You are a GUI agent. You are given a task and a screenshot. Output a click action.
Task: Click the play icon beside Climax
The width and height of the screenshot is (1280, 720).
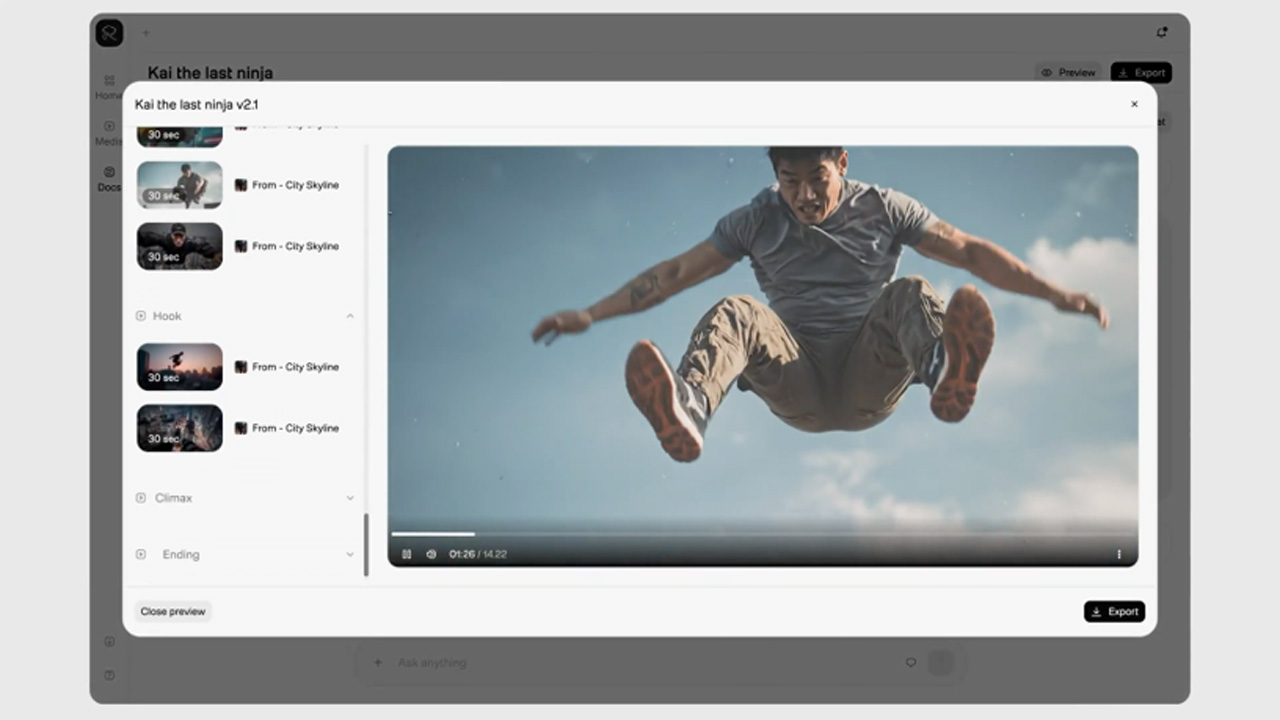[141, 498]
